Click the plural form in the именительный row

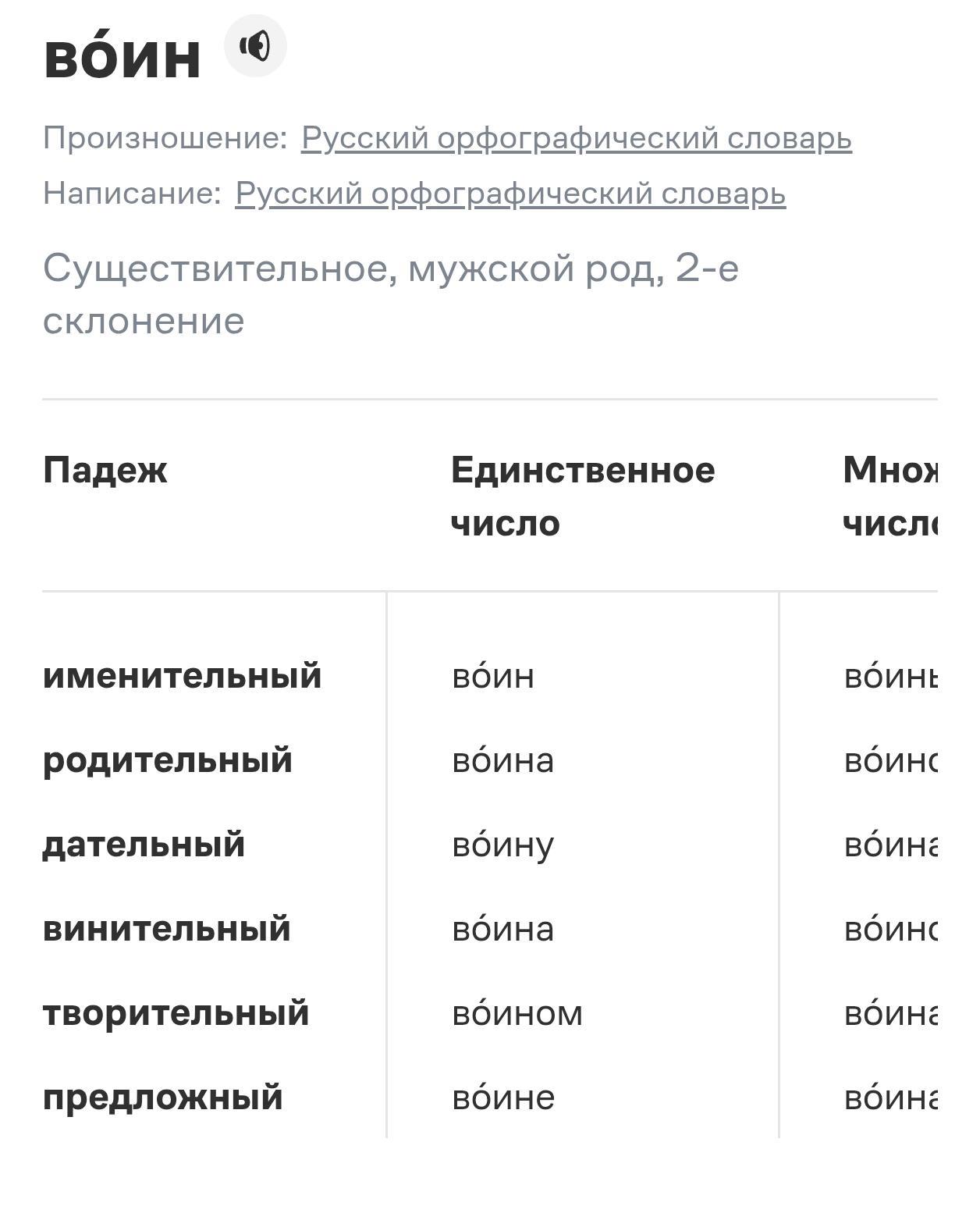pyautogui.click(x=889, y=676)
